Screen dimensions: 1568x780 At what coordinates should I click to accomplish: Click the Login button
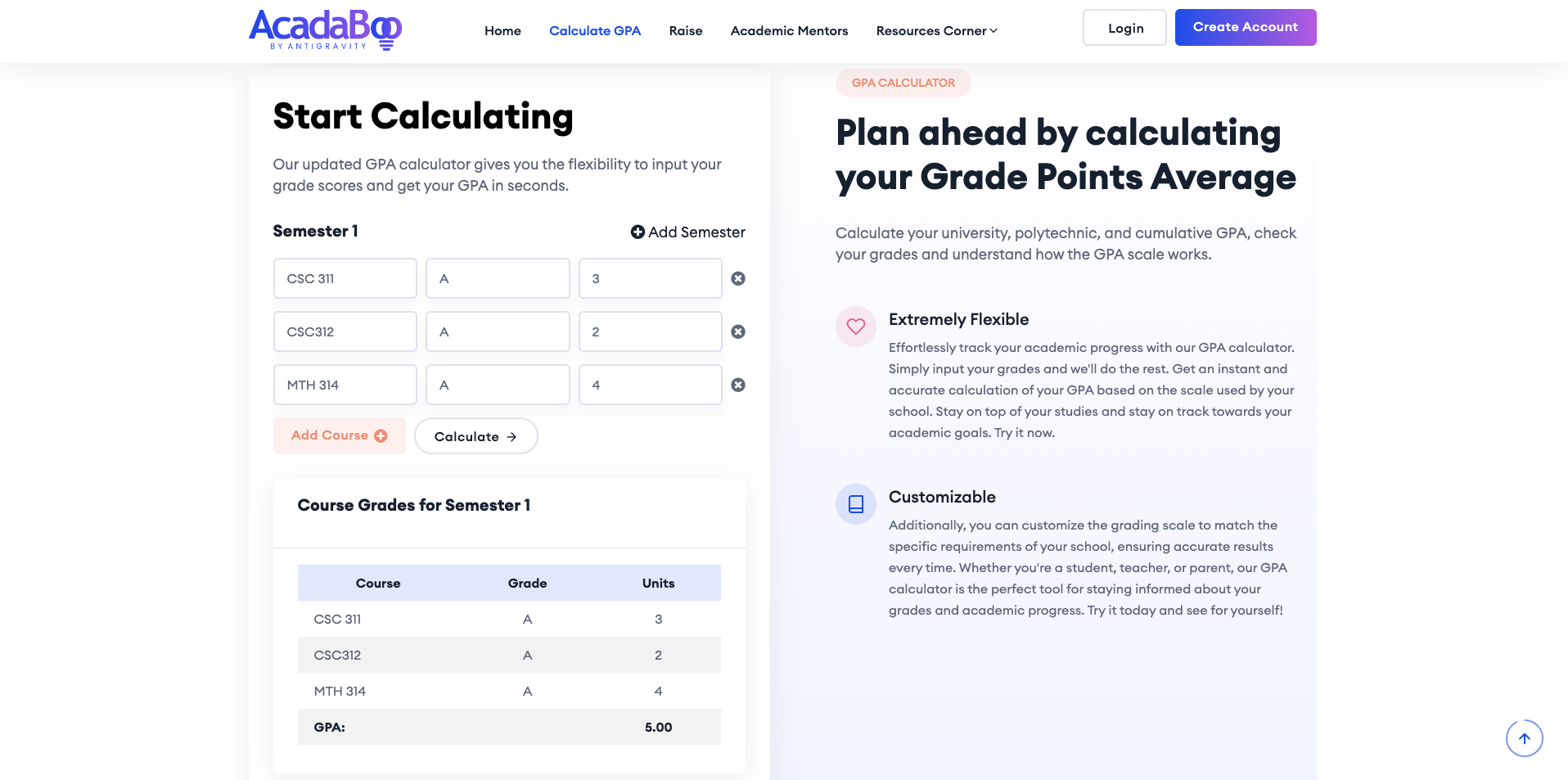(x=1124, y=27)
